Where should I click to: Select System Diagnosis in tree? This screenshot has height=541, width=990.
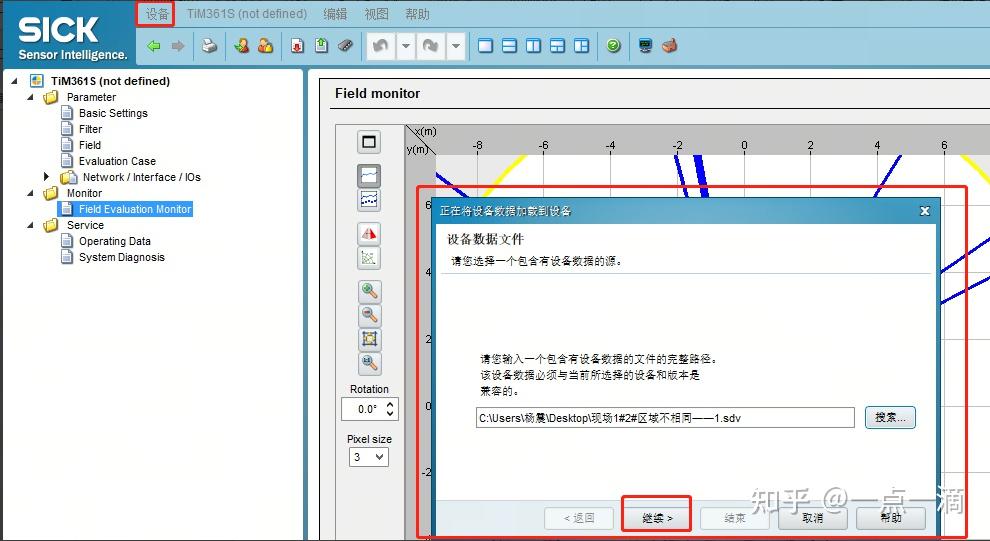121,257
